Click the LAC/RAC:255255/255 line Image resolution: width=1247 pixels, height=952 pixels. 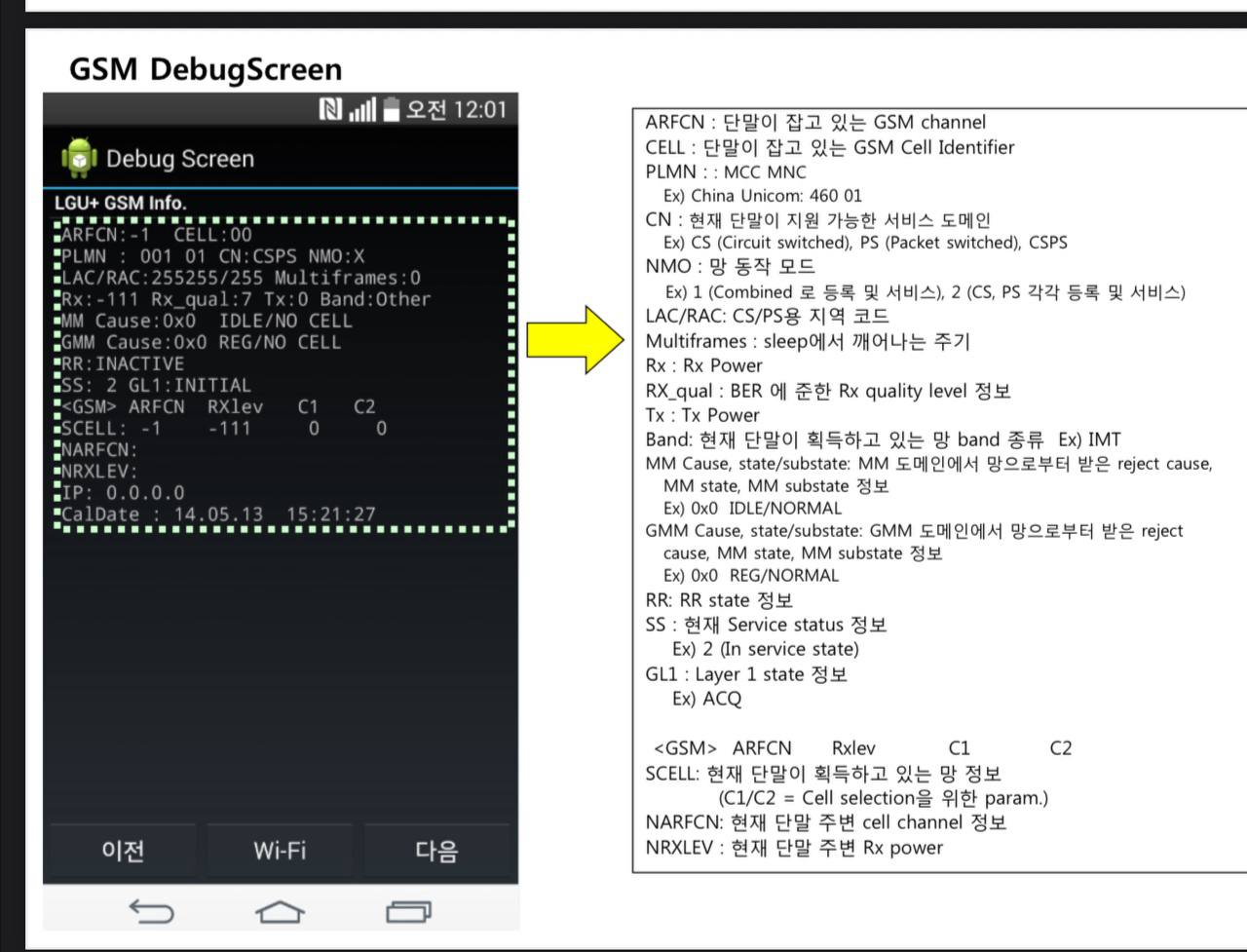point(241,278)
